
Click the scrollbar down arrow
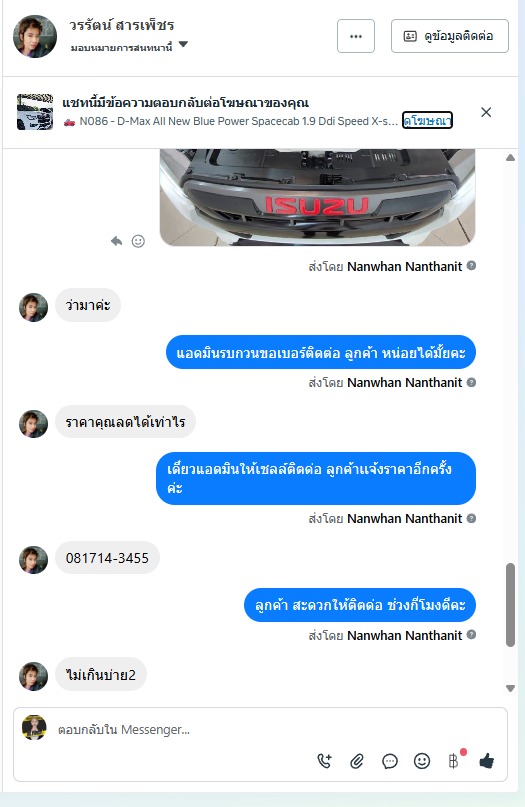coord(510,688)
